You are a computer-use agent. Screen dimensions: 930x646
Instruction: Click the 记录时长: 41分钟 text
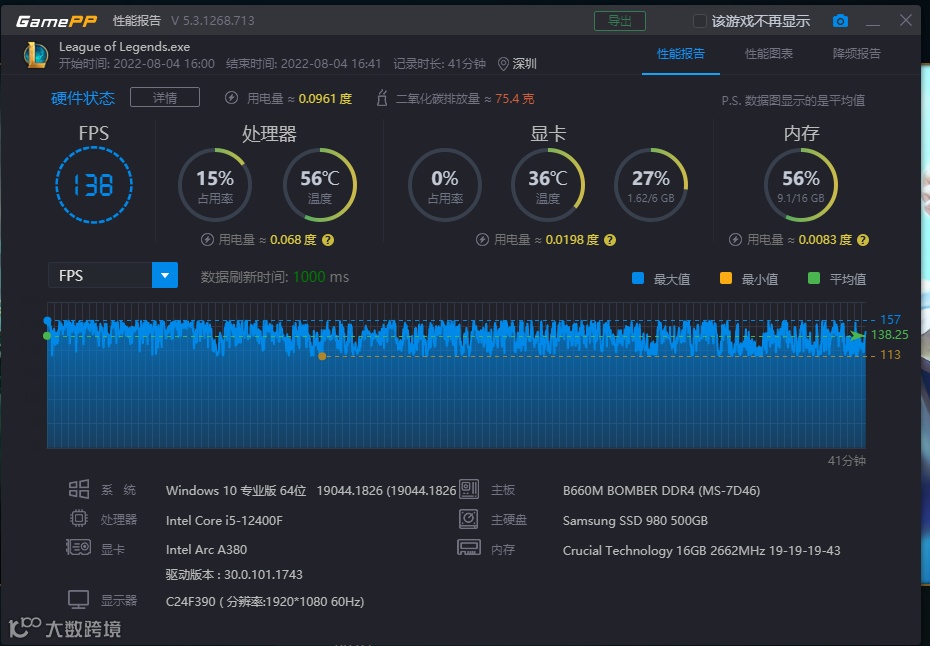point(439,64)
